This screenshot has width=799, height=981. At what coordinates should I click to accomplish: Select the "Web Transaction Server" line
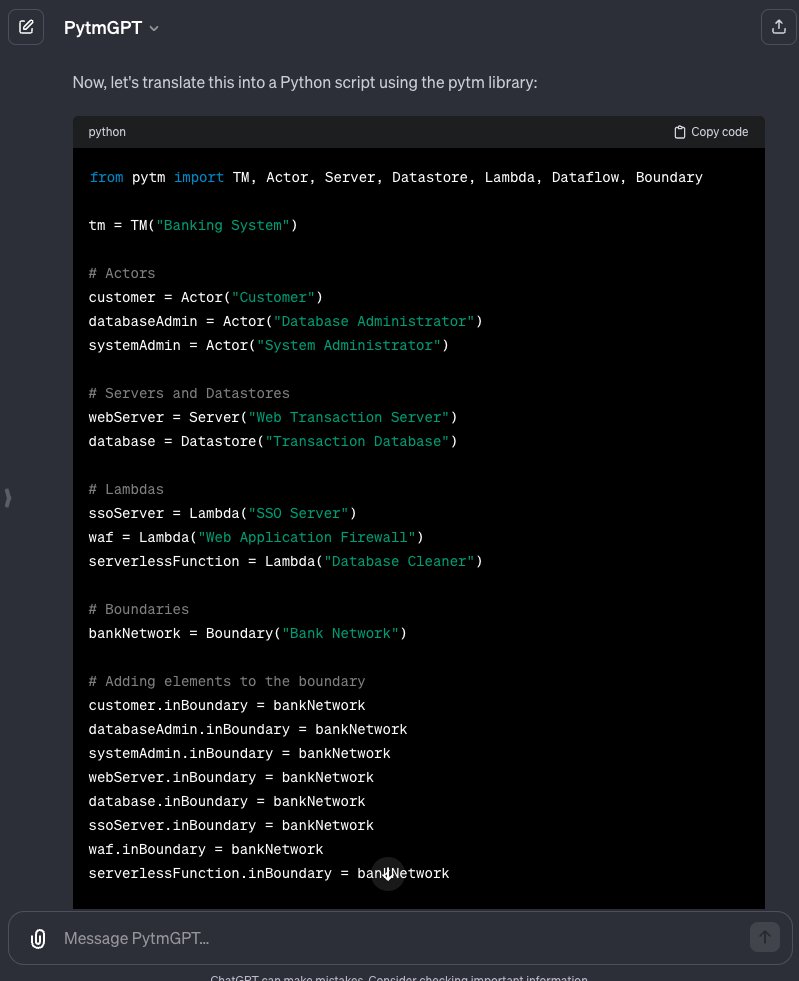point(273,417)
